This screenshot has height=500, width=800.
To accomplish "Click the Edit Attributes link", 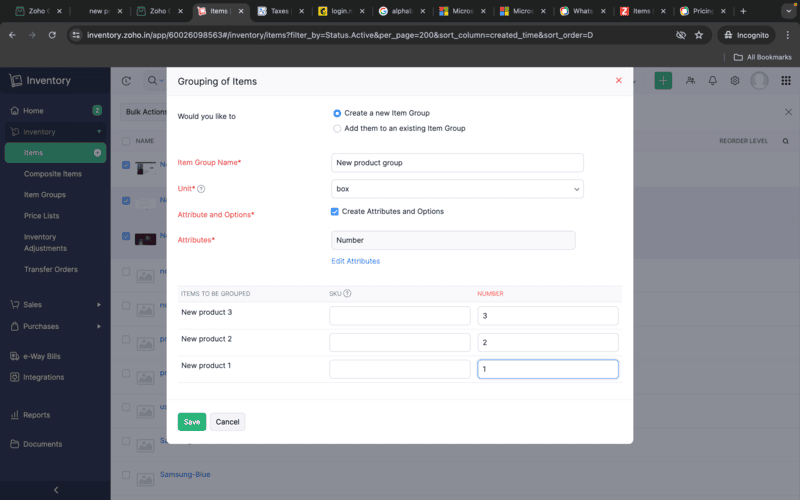I will click(355, 261).
